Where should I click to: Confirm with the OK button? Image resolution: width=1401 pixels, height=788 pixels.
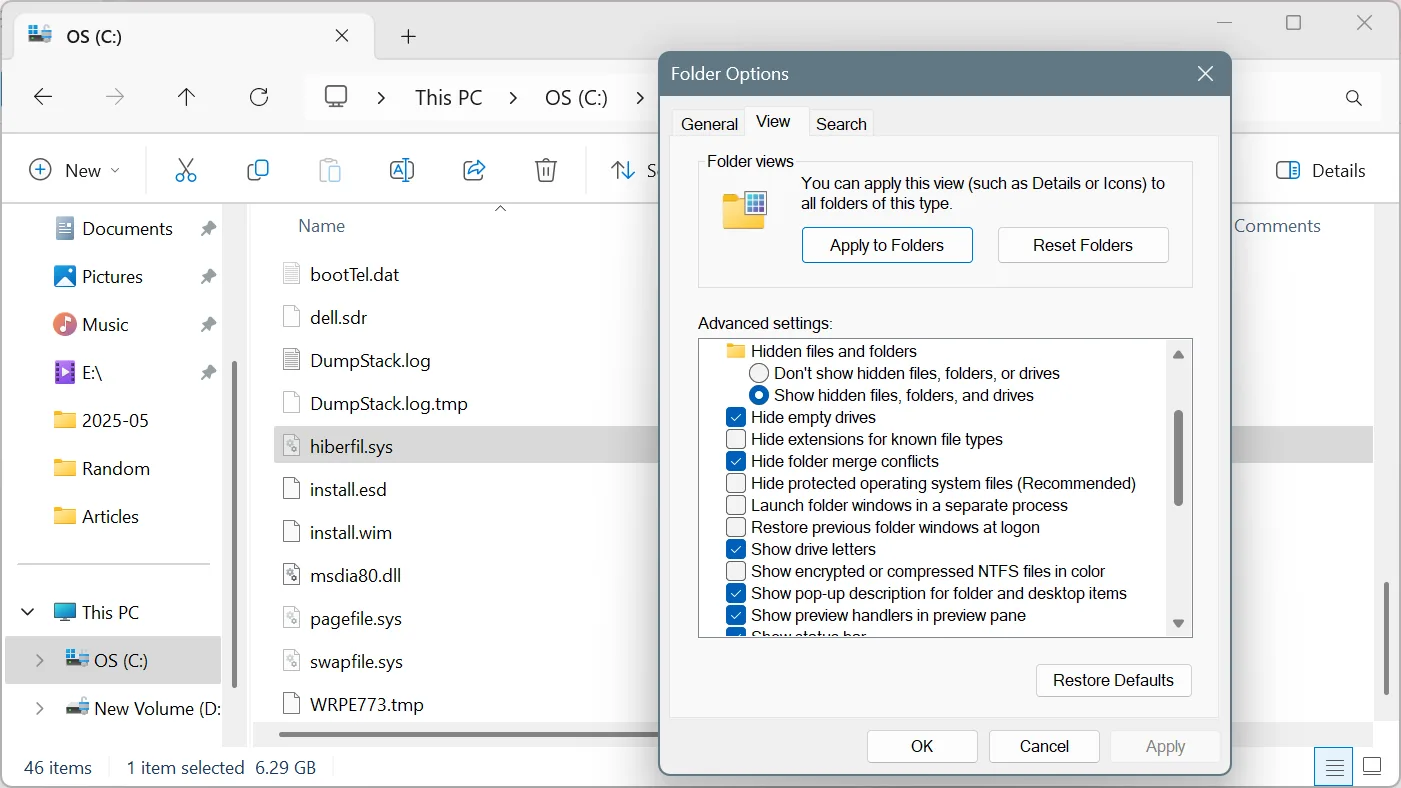[922, 746]
